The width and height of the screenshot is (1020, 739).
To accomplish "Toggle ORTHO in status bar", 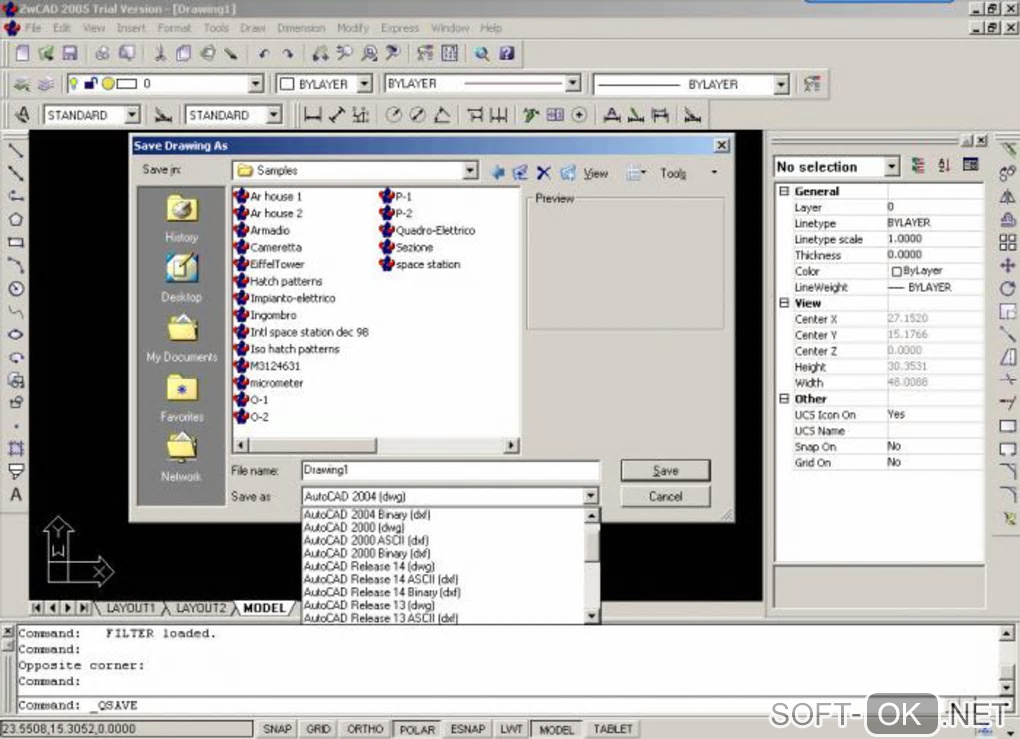I will [365, 729].
